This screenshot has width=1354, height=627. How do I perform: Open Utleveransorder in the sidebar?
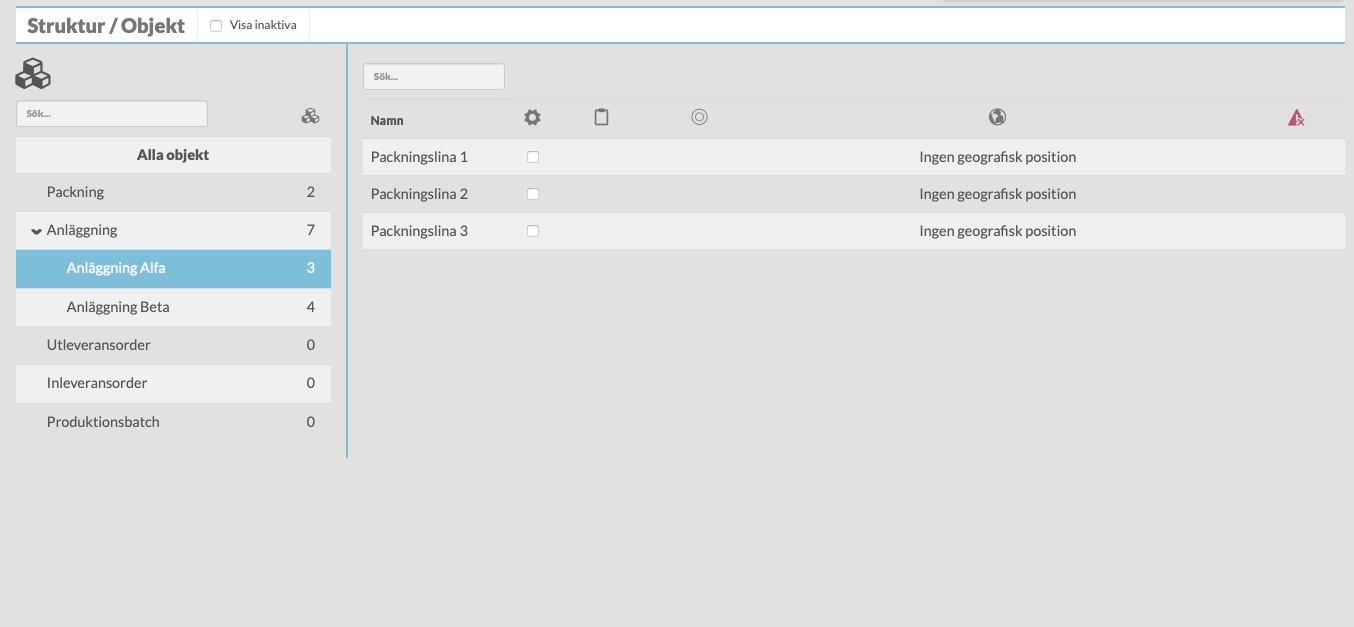pos(98,345)
